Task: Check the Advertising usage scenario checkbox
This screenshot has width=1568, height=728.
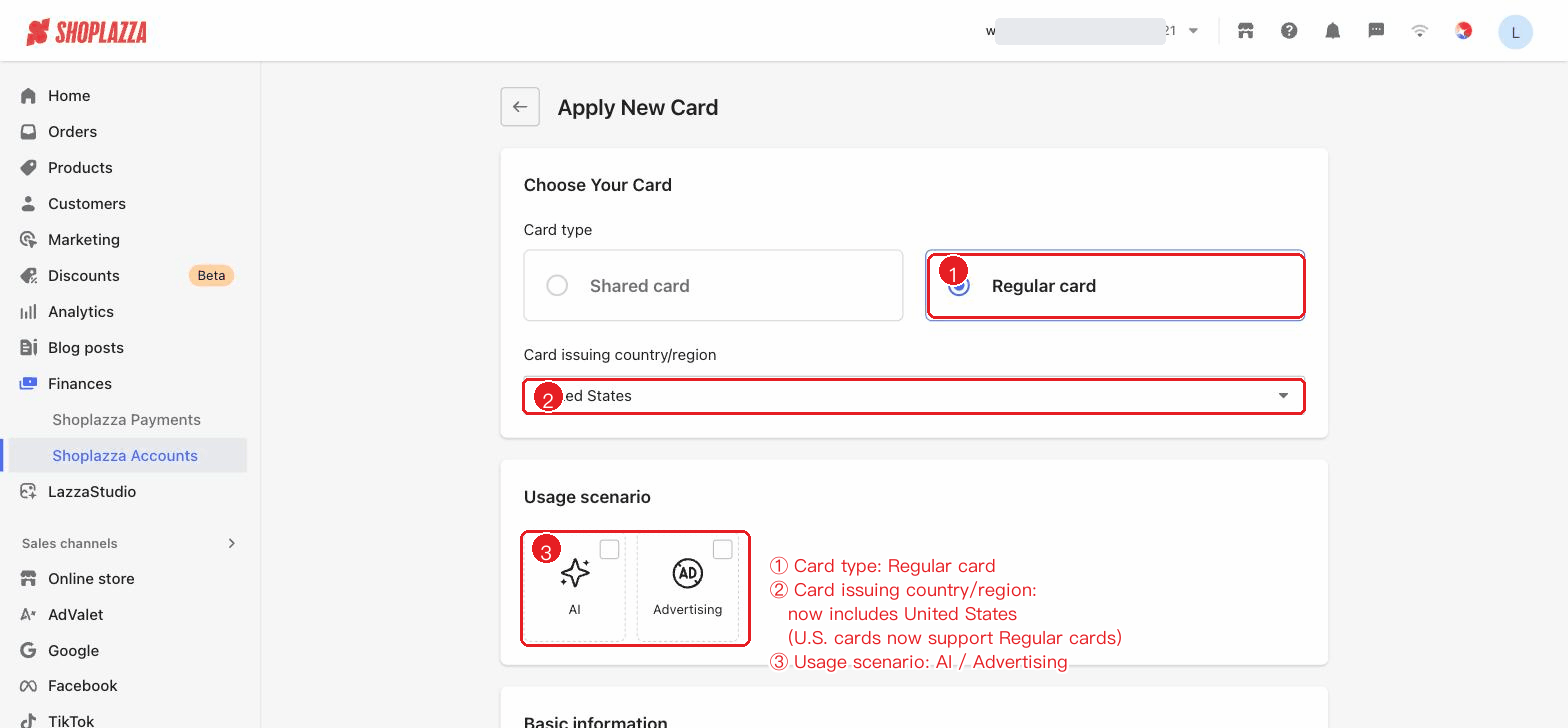Action: click(722, 549)
